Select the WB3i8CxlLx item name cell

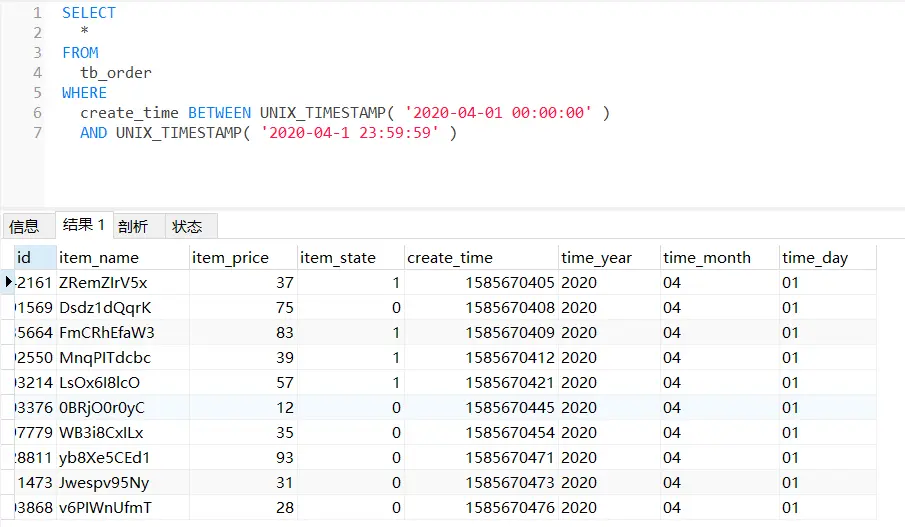[123, 433]
